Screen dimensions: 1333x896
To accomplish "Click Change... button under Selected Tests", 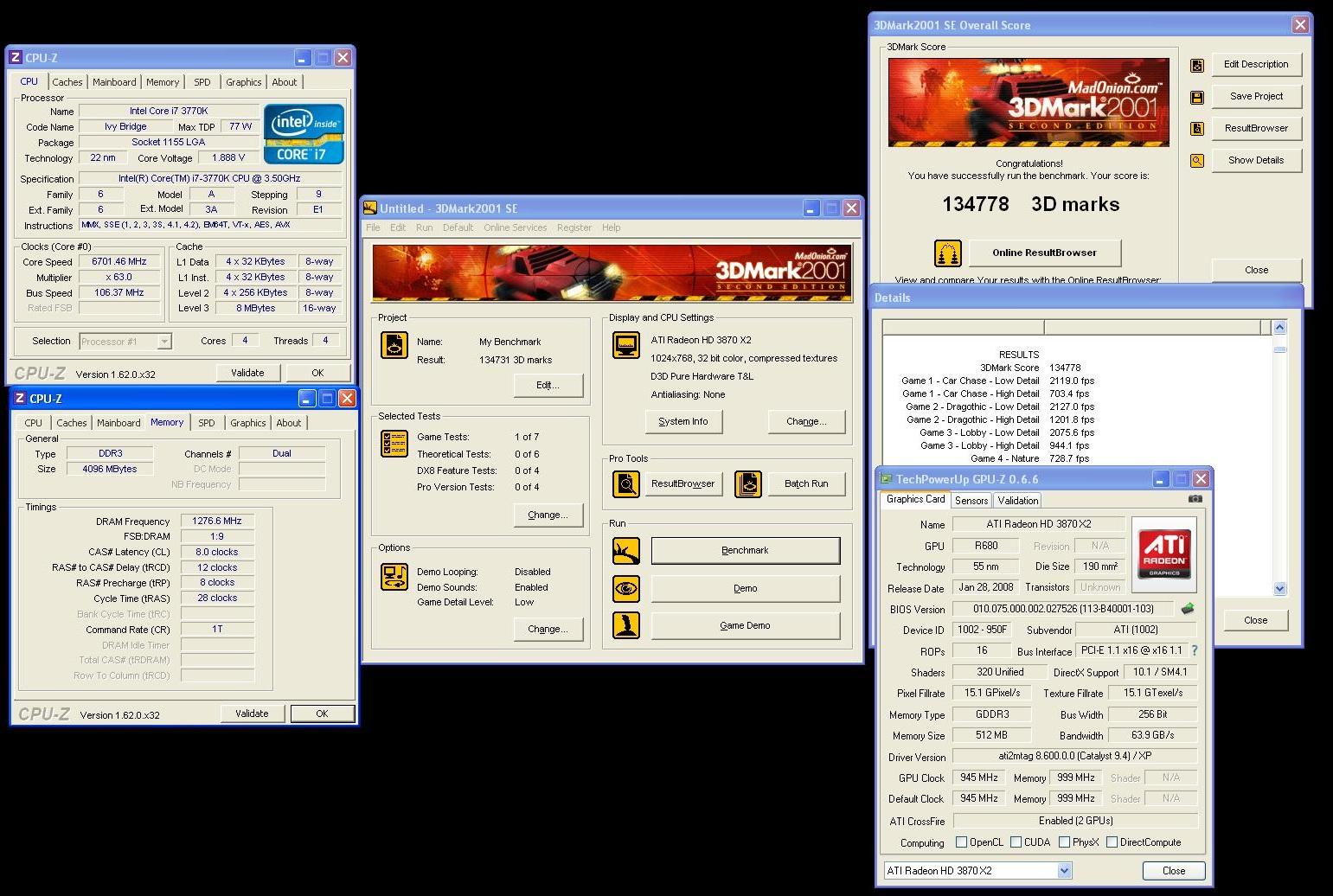I will (x=548, y=515).
